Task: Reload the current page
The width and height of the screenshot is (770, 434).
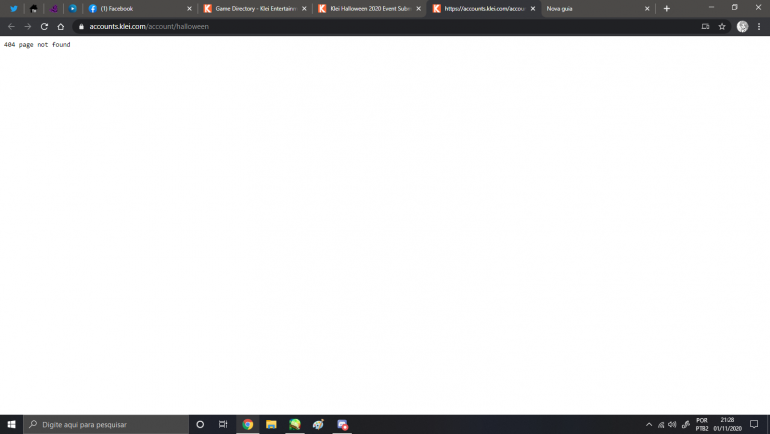Action: tap(44, 27)
